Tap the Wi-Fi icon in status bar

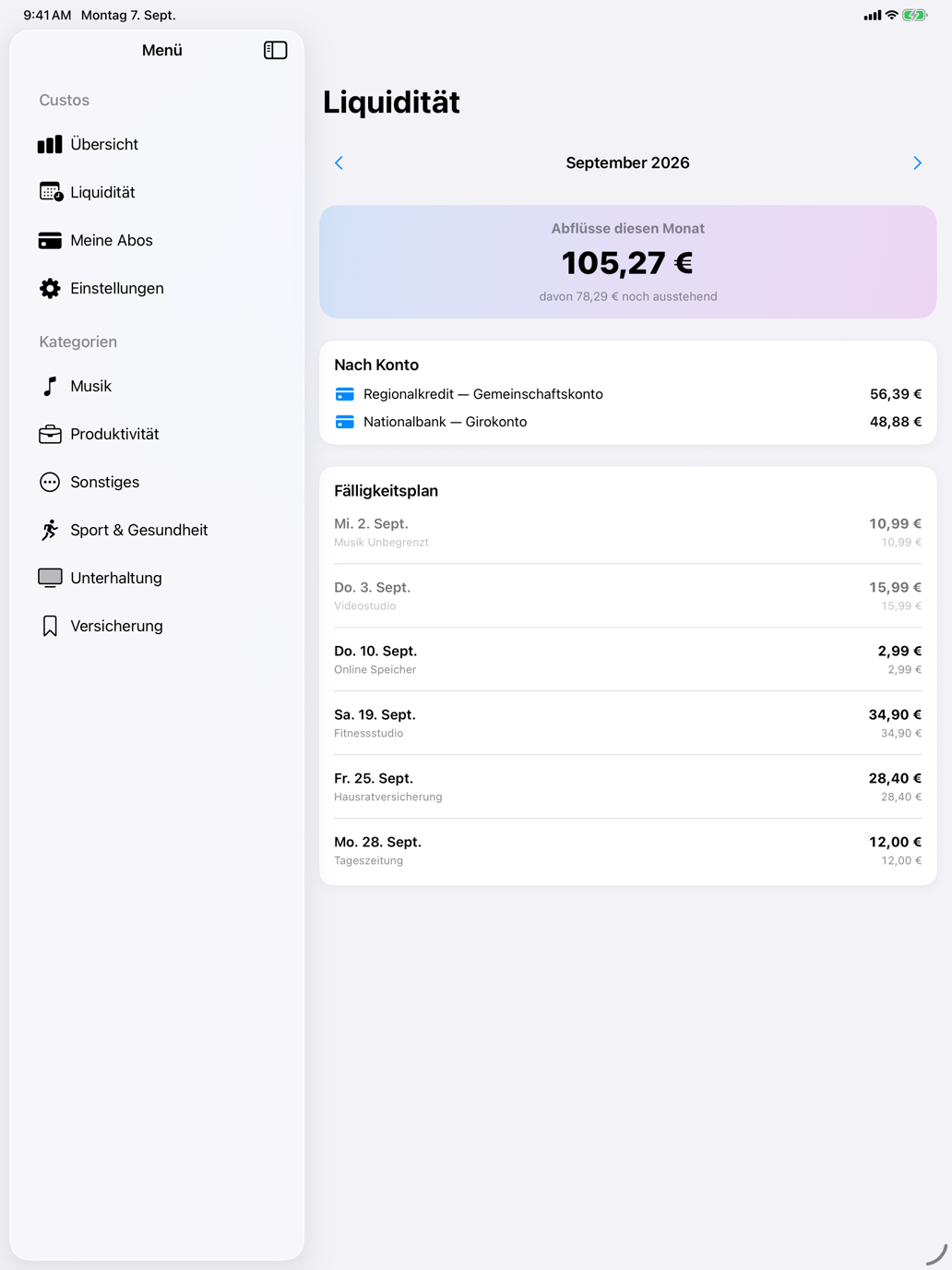pos(891,15)
